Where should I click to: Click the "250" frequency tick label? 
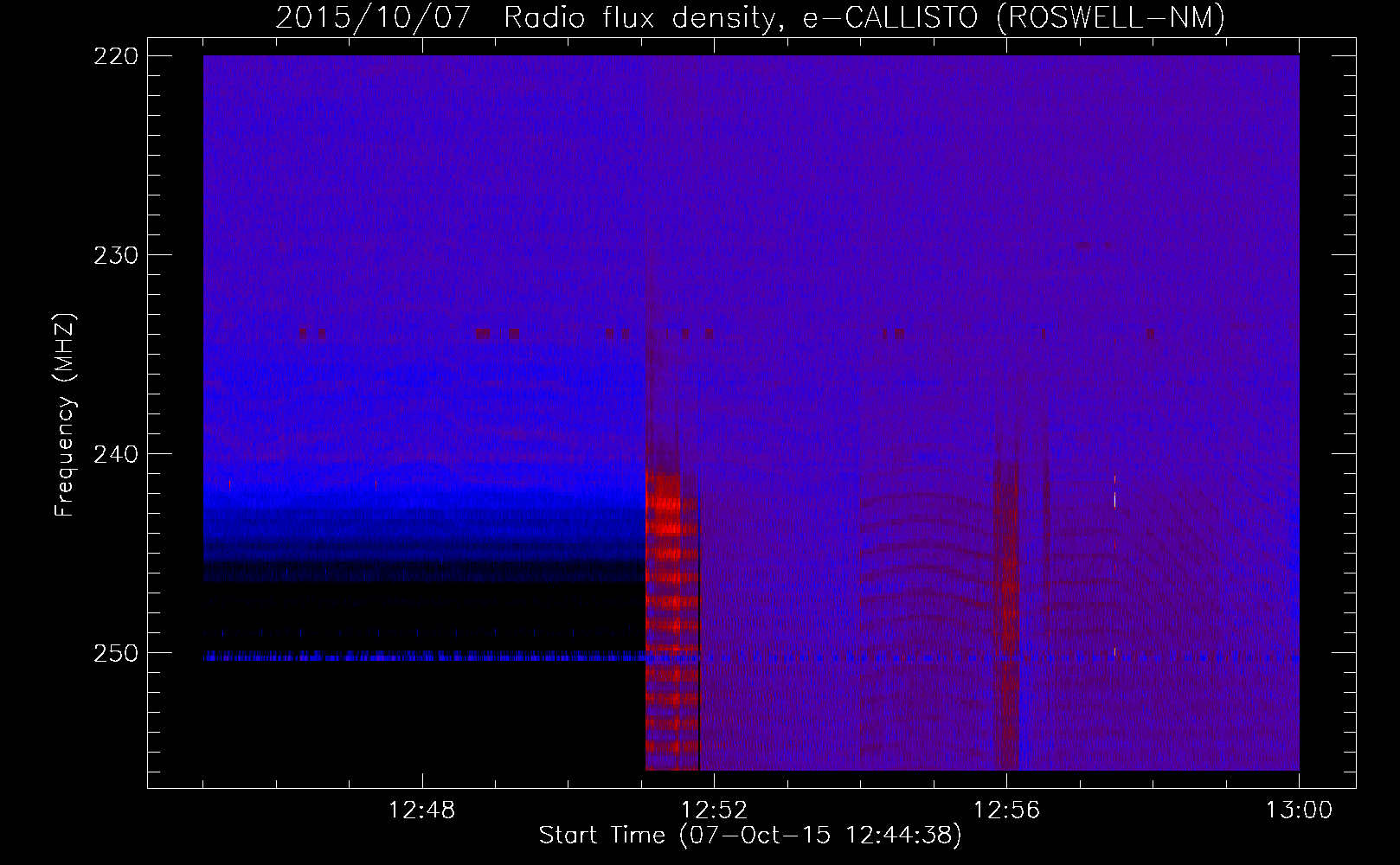(x=115, y=653)
